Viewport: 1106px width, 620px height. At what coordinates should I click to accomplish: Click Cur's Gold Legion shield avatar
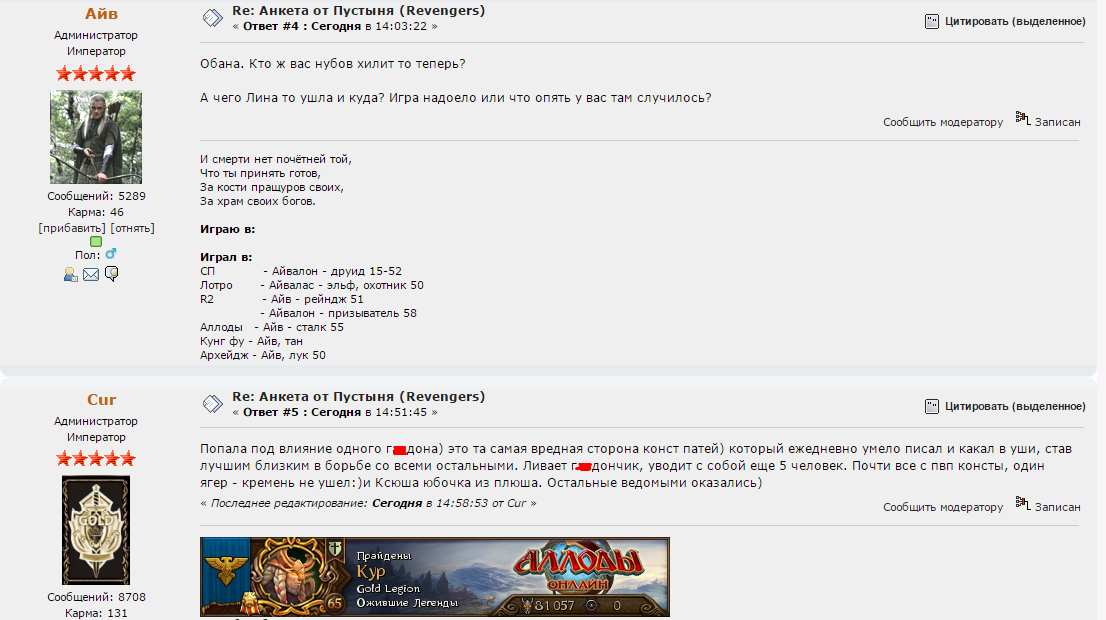pos(96,530)
